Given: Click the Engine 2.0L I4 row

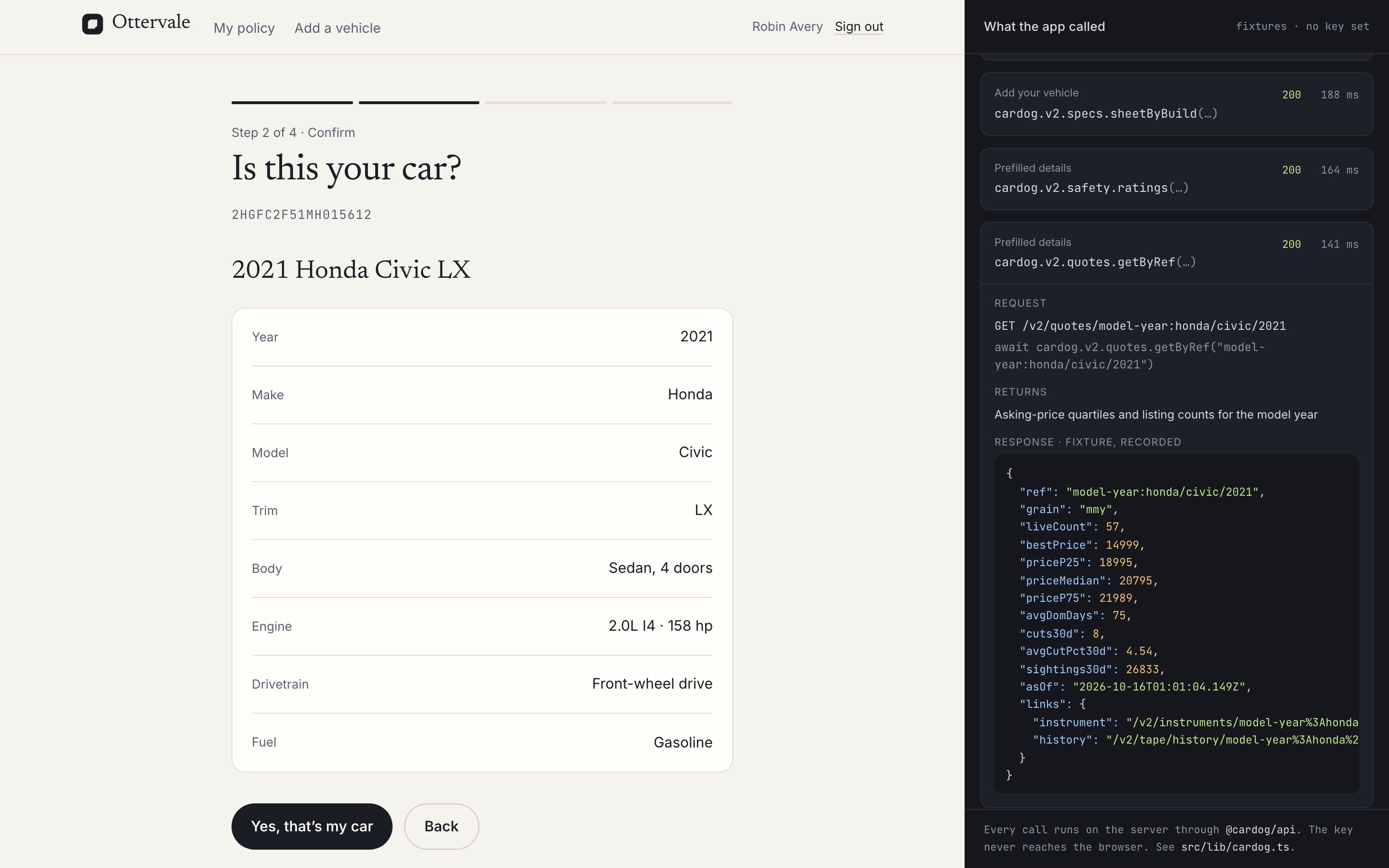Looking at the screenshot, I should pos(482,626).
